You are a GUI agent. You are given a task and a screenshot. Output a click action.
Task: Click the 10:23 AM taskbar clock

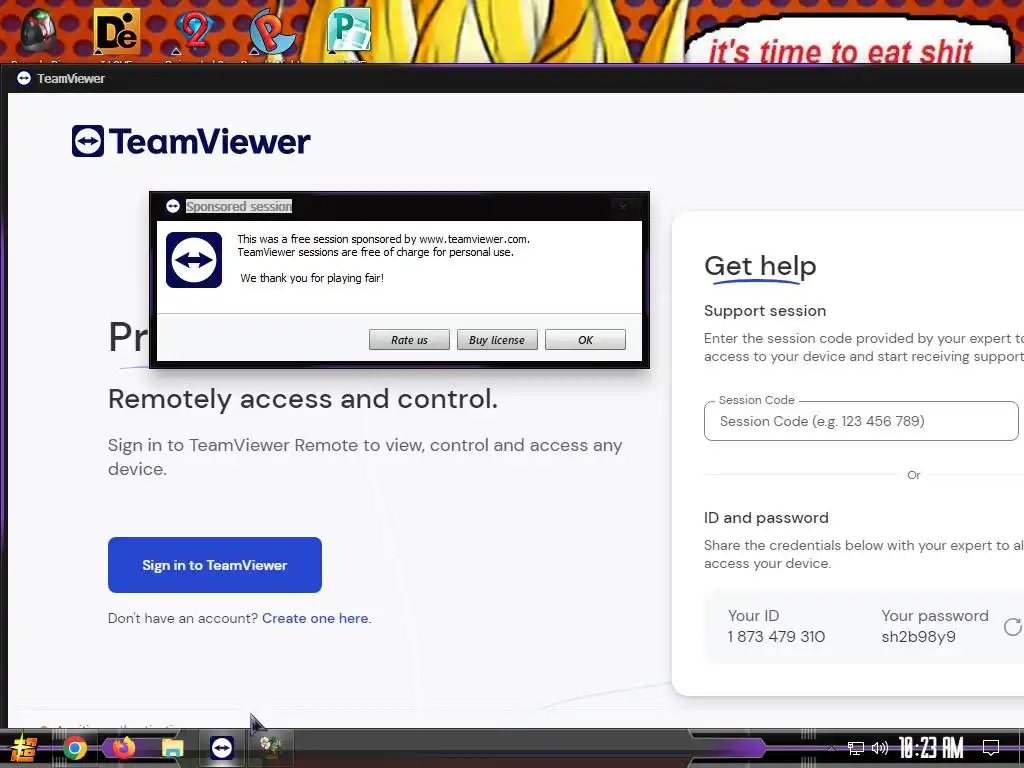point(931,748)
